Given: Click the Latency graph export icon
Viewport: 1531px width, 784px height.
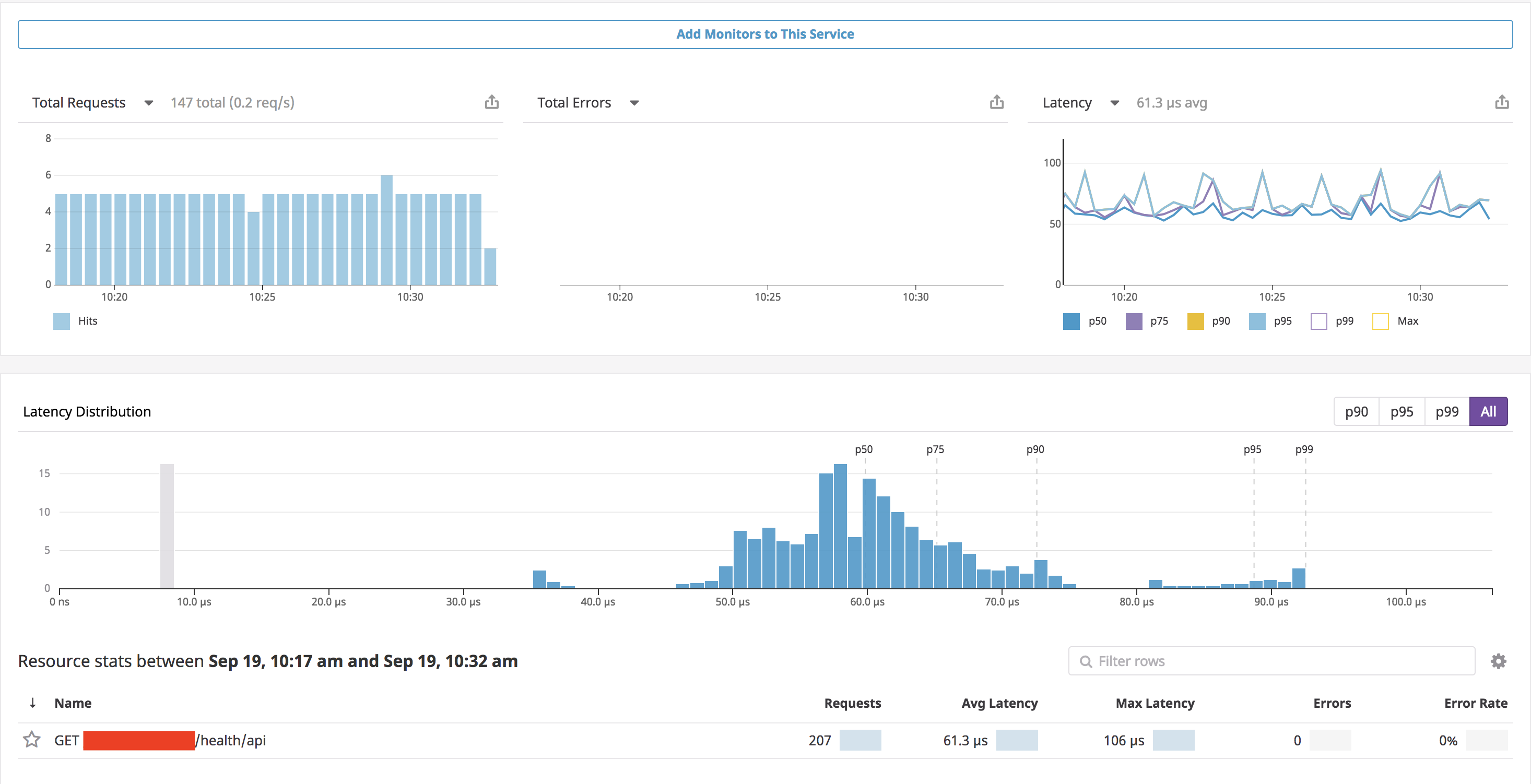Looking at the screenshot, I should (1502, 102).
